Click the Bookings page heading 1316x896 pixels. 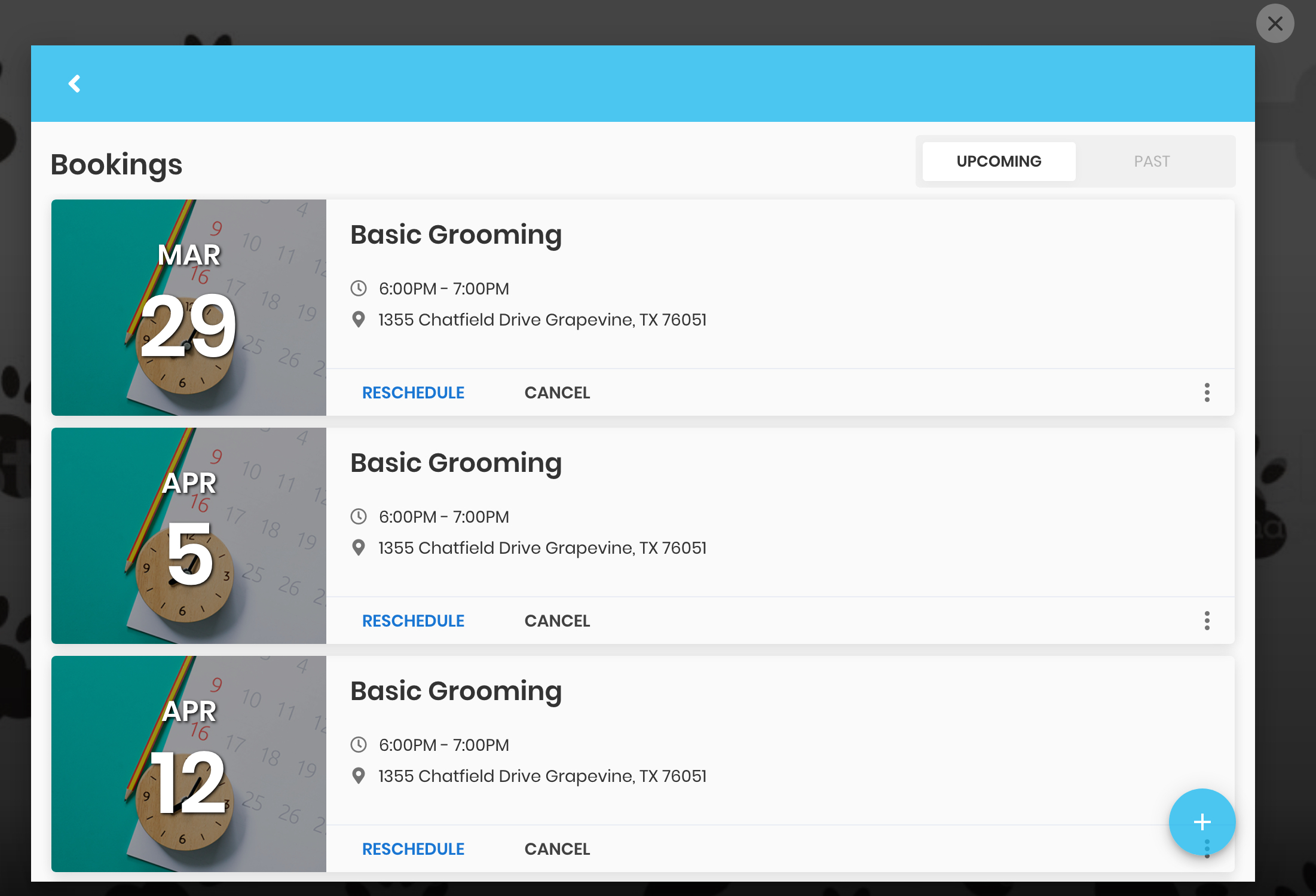(x=117, y=165)
